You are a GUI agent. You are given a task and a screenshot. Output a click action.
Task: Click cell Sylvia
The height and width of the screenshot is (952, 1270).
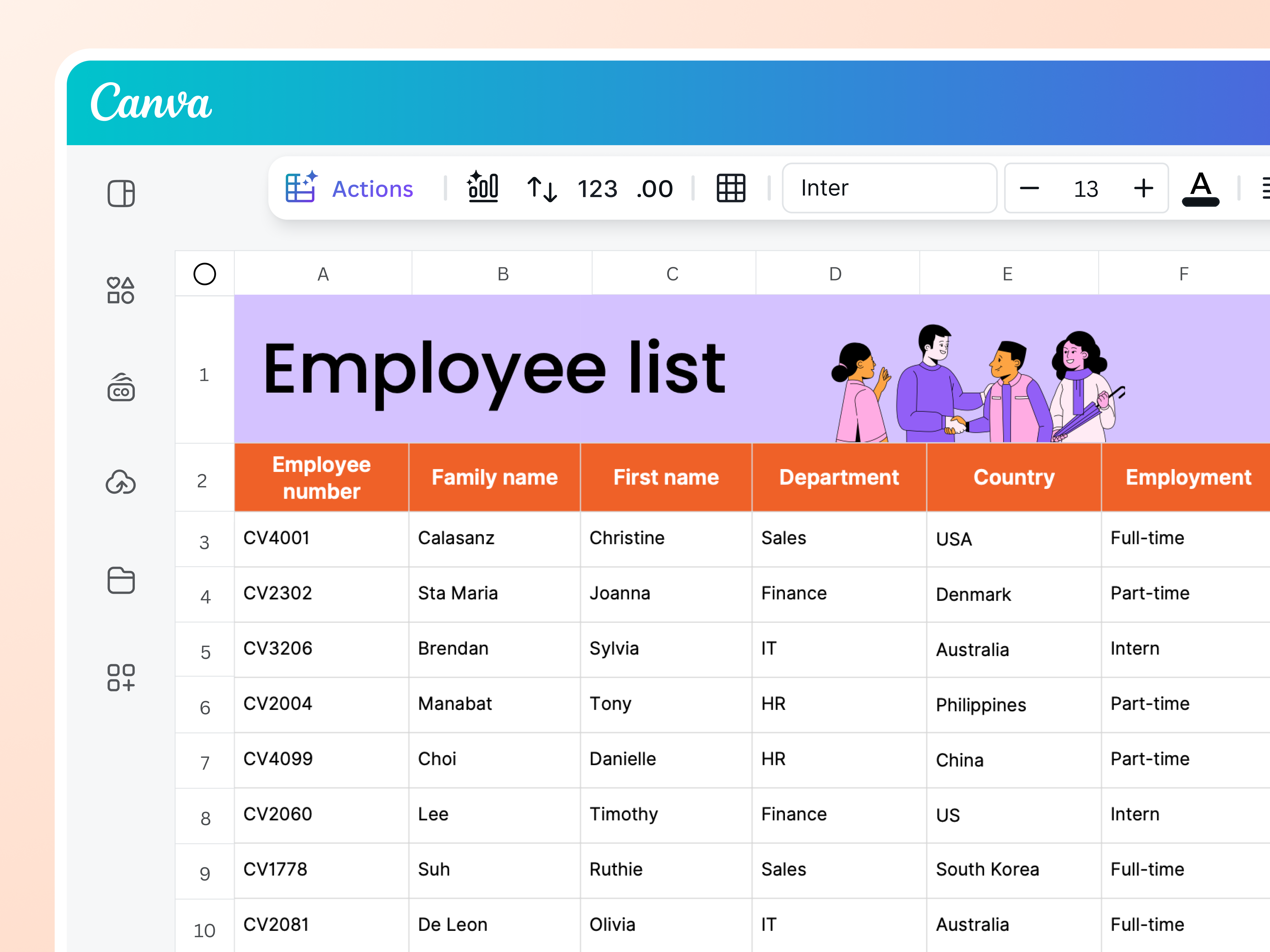(666, 649)
